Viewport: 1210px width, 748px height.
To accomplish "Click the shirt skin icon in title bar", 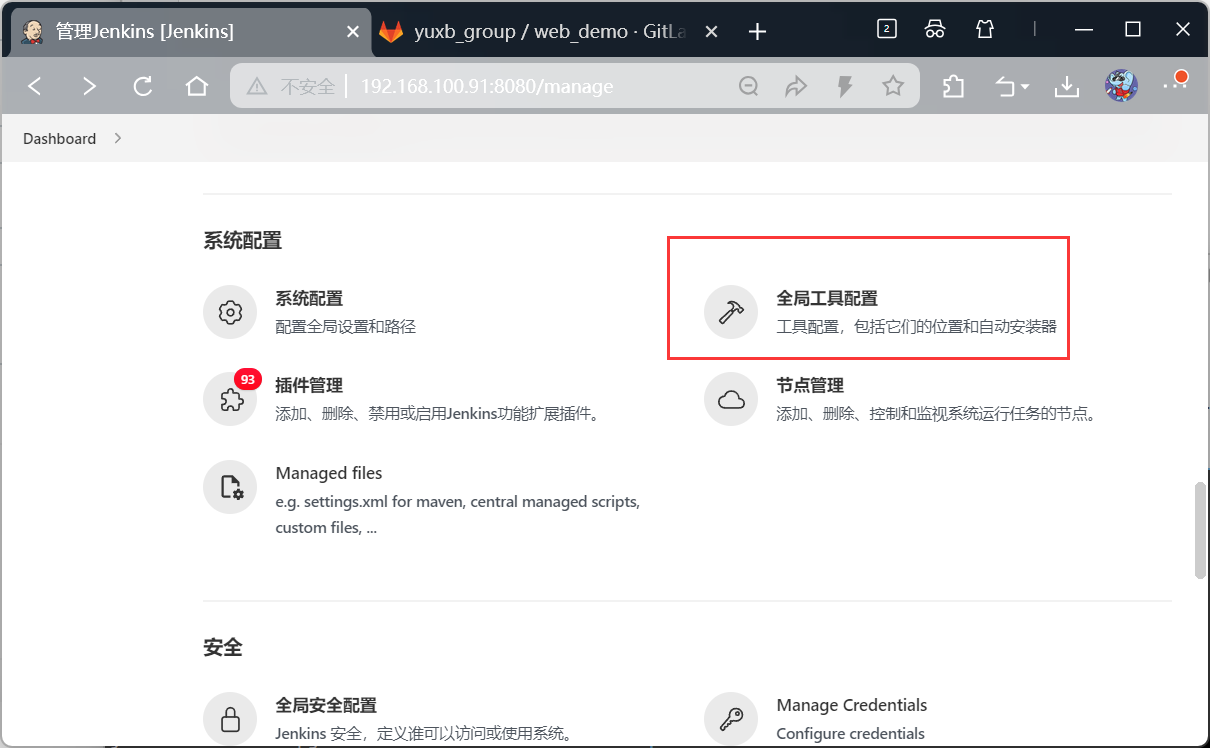I will pyautogui.click(x=985, y=29).
